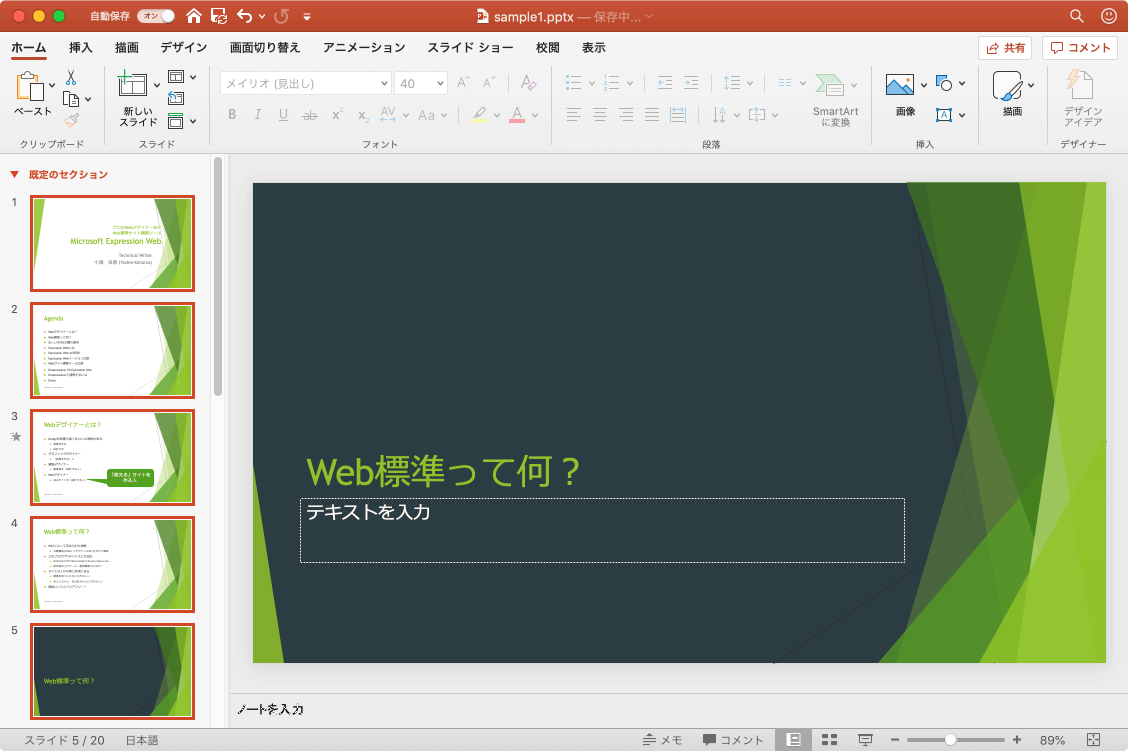Click the Format Painter brush icon
1128x751 pixels.
point(71,120)
